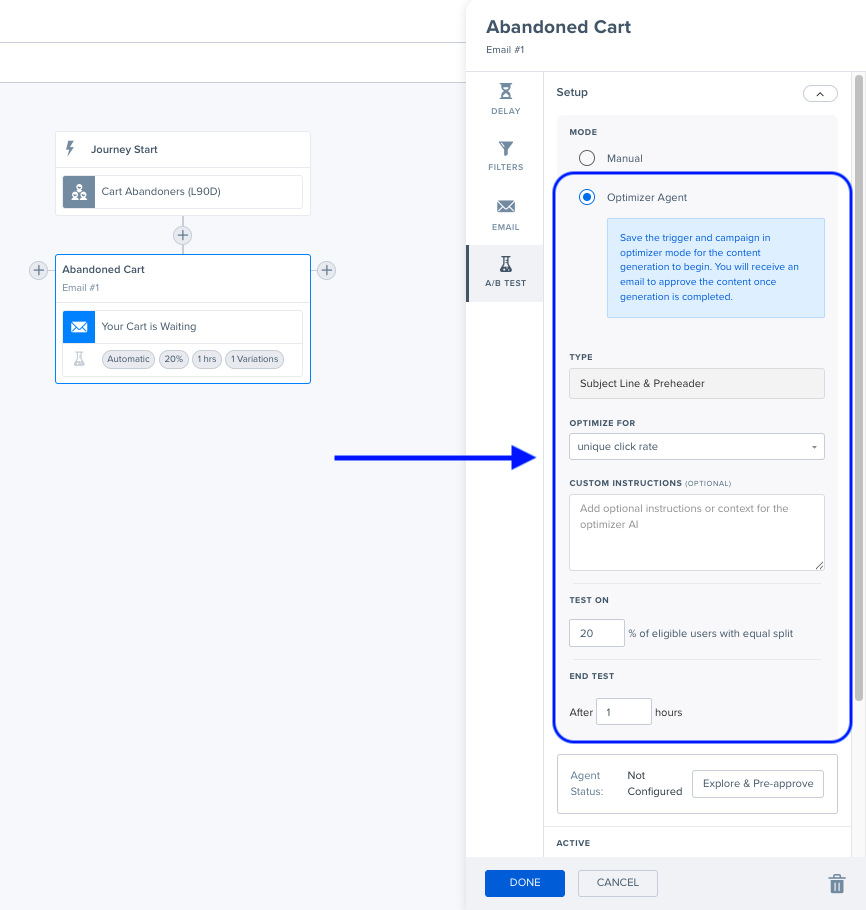
Task: Open the Optimize For dropdown
Action: 696,446
